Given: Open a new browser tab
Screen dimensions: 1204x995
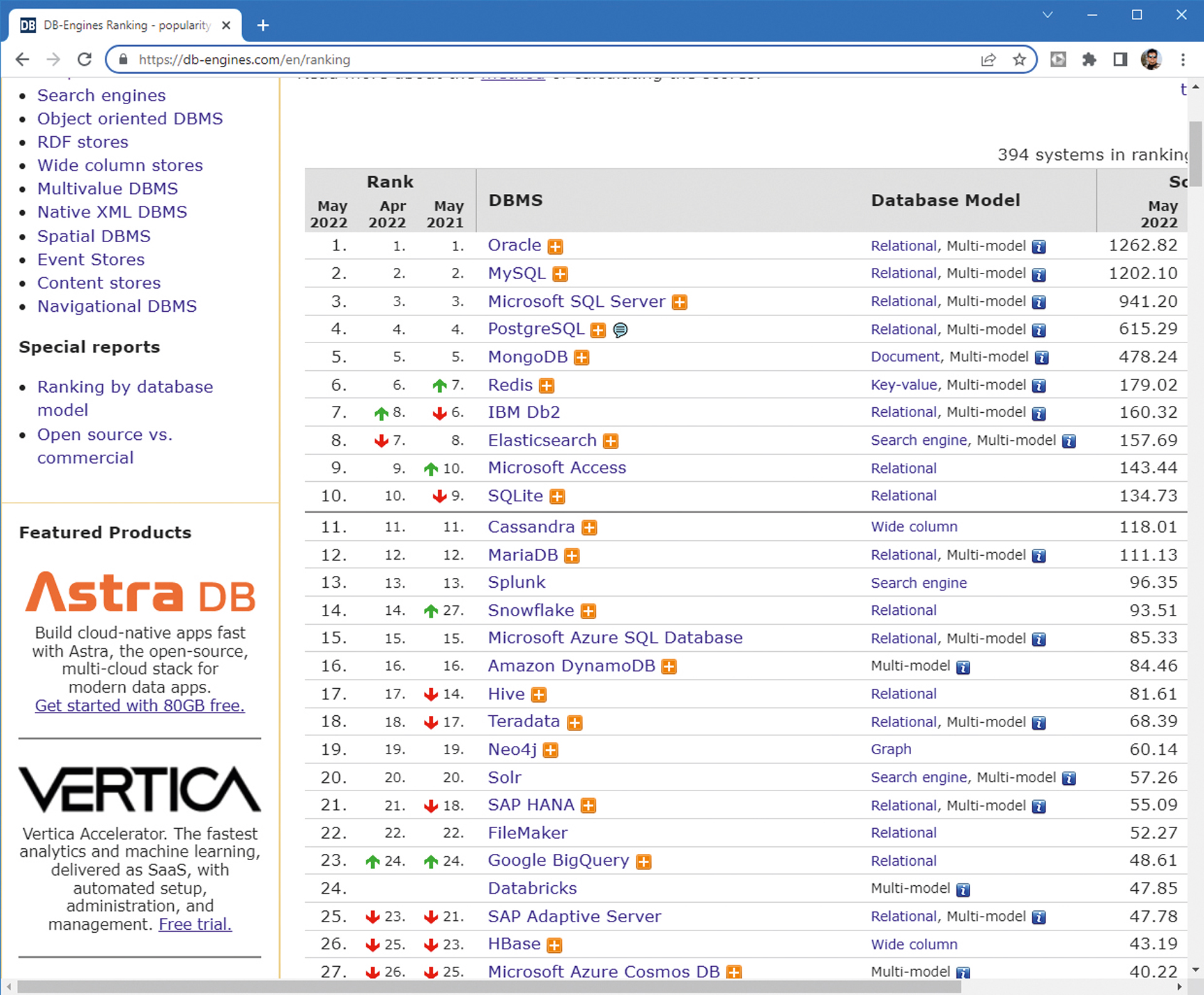Looking at the screenshot, I should tap(263, 25).
